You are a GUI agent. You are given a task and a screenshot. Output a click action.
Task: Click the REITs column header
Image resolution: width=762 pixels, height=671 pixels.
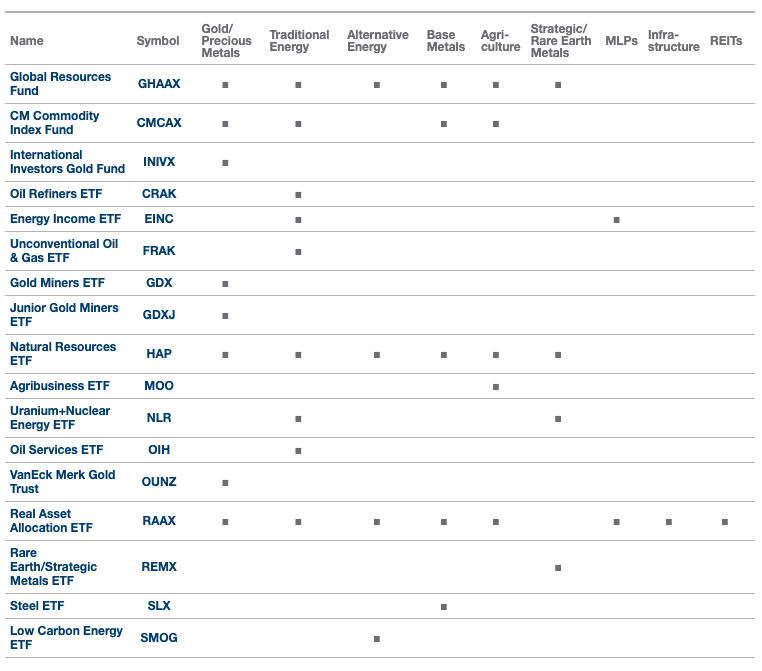726,41
